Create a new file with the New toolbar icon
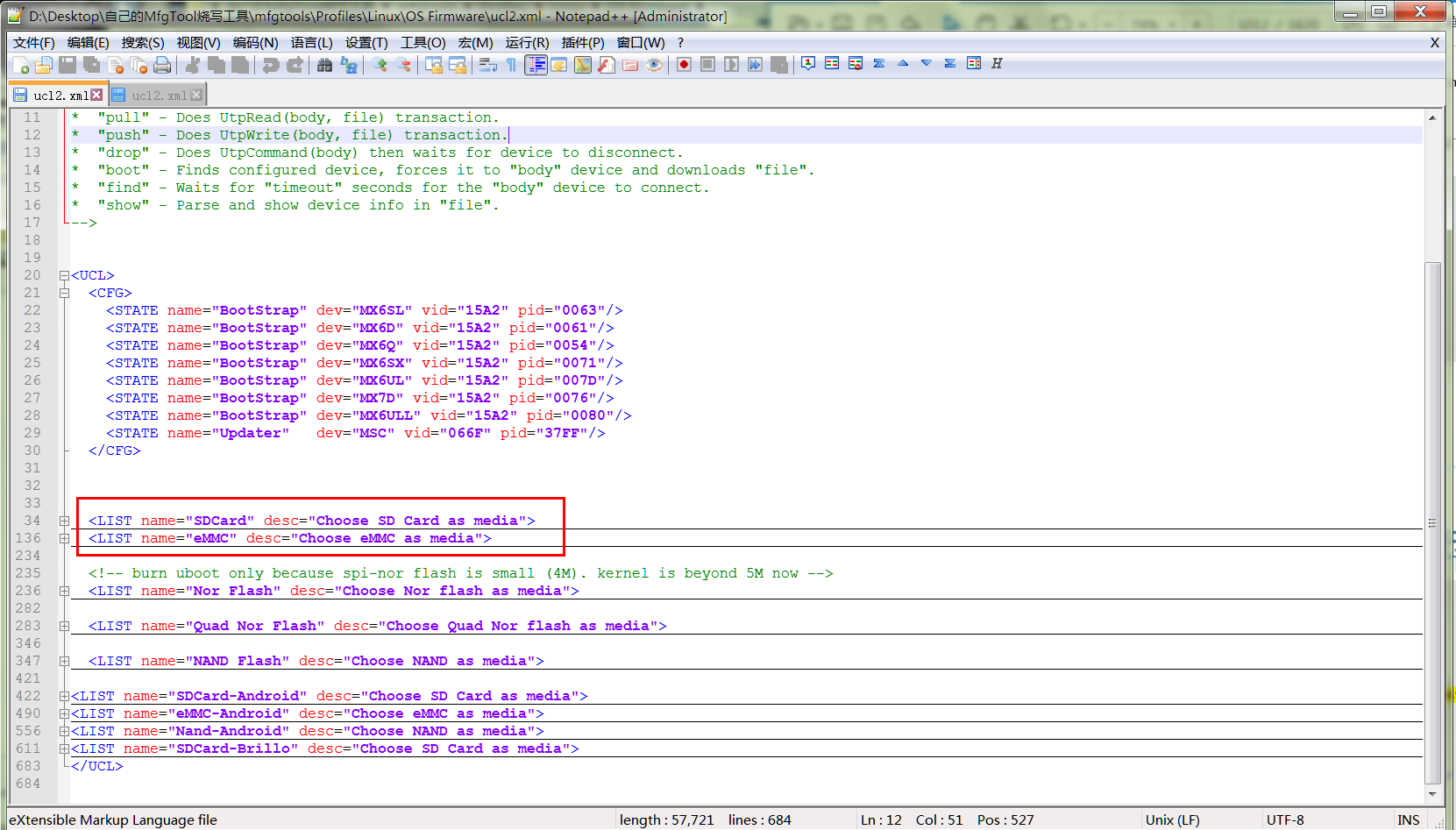This screenshot has height=830, width=1456. tap(21, 64)
